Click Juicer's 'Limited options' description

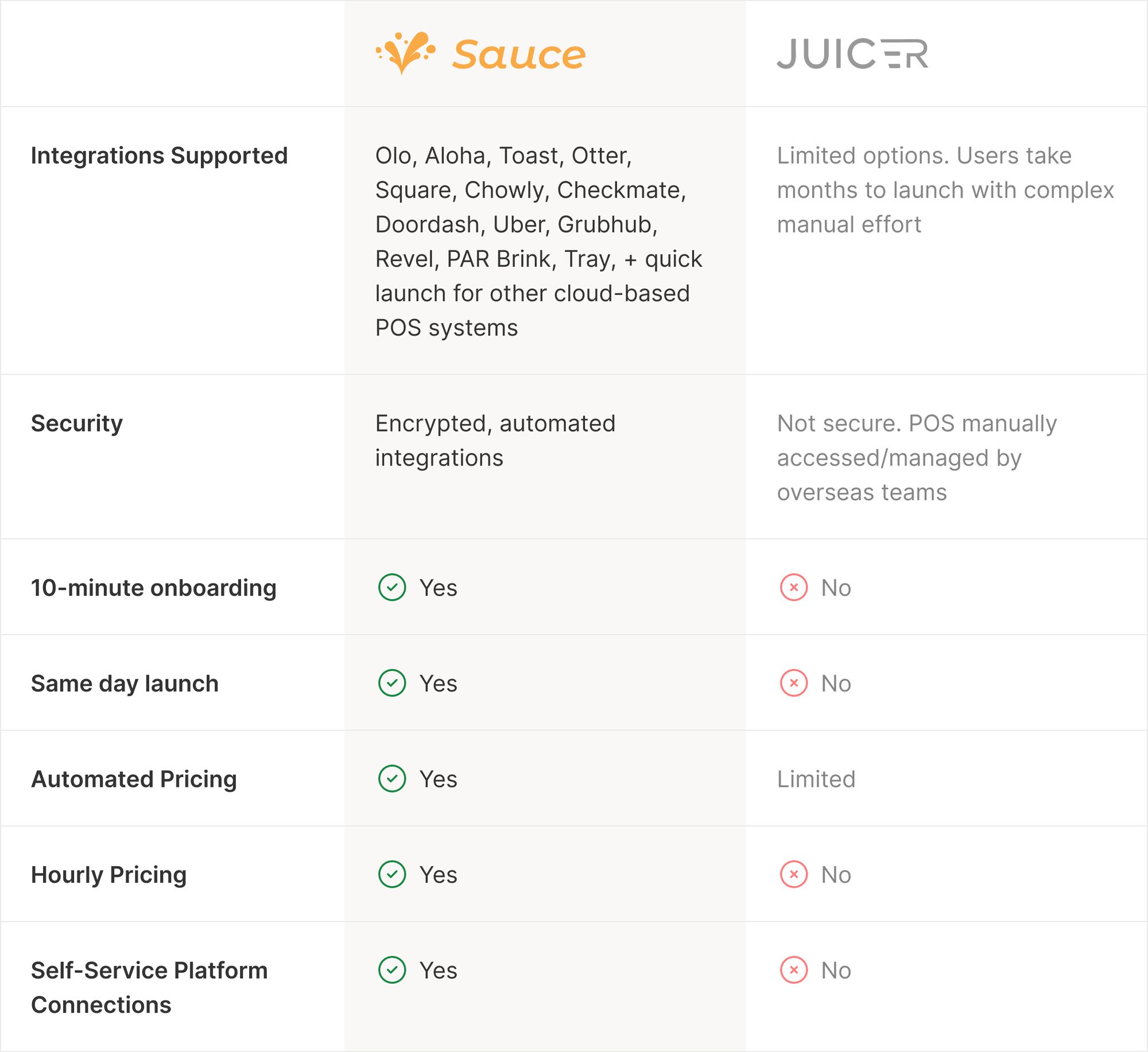945,190
